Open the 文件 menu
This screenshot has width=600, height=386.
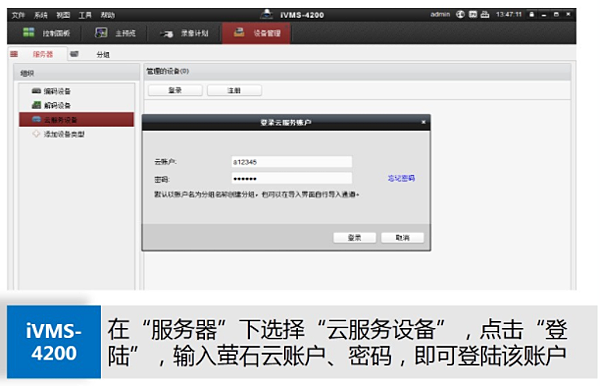pyautogui.click(x=18, y=15)
